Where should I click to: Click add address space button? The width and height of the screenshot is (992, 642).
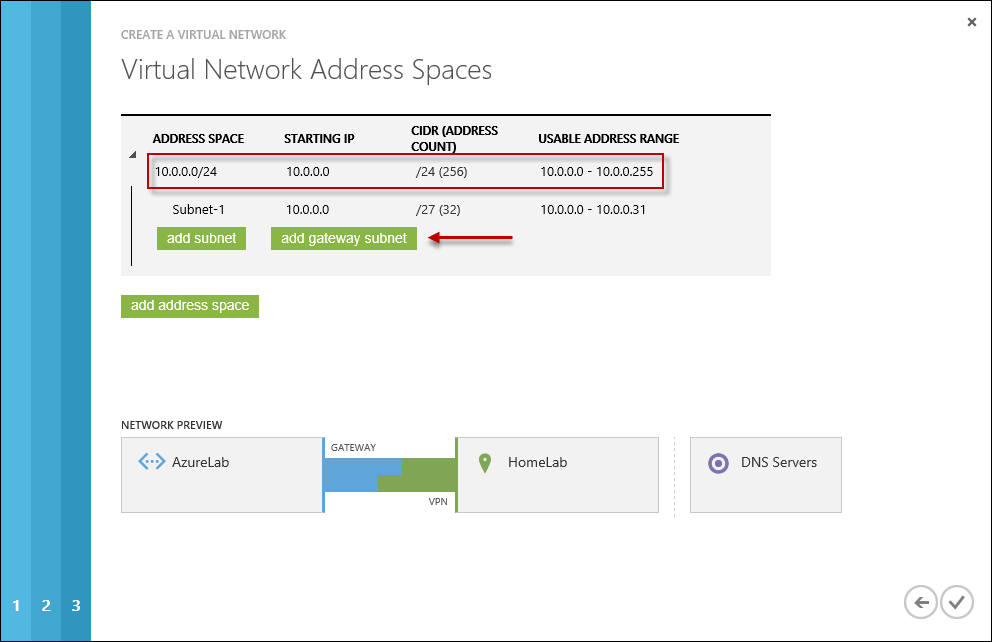(x=190, y=305)
